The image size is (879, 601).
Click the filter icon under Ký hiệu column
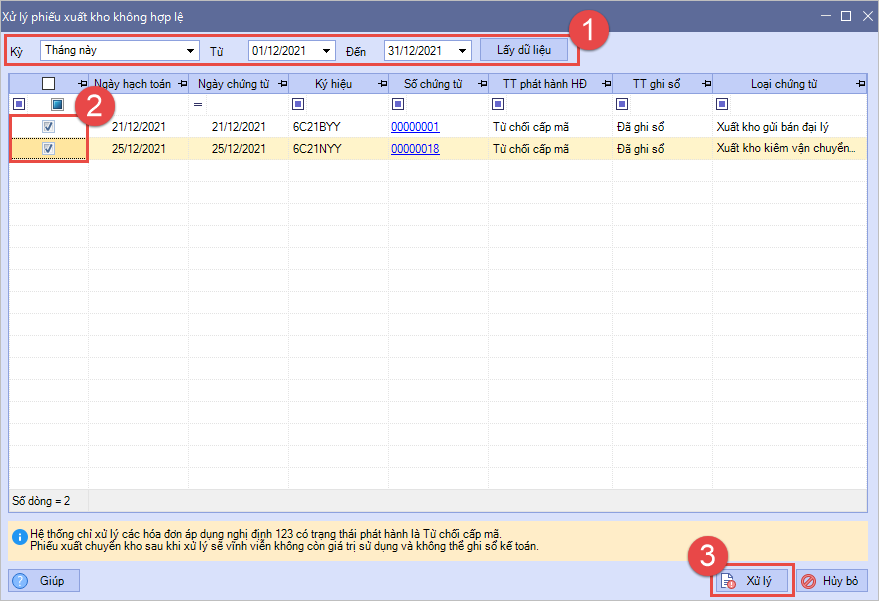pos(298,104)
